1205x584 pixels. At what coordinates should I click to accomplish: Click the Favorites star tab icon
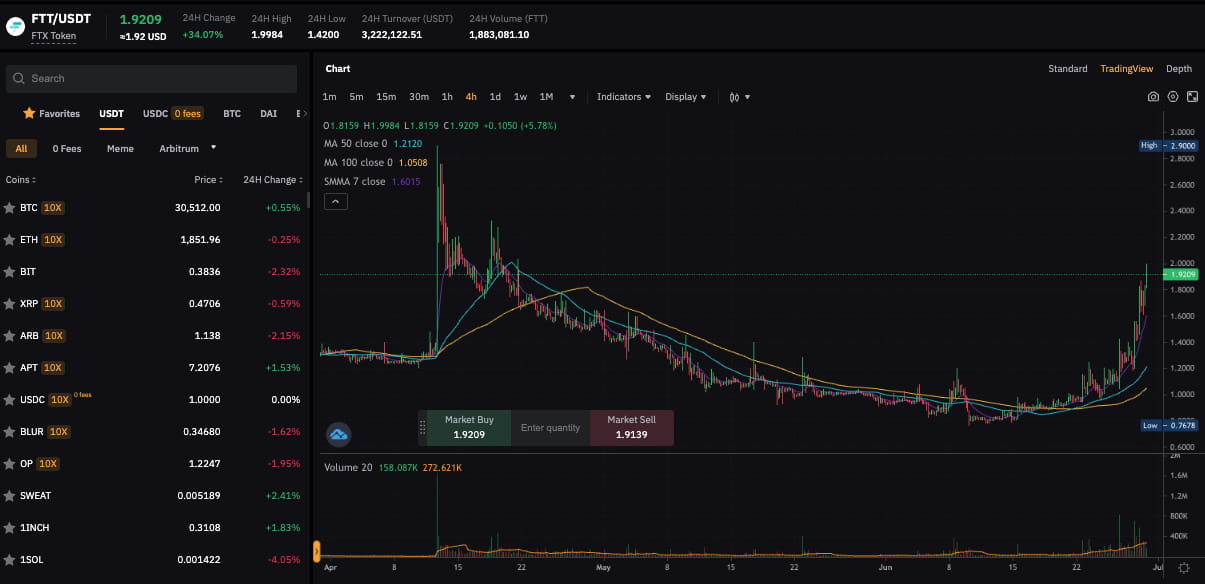tap(29, 113)
